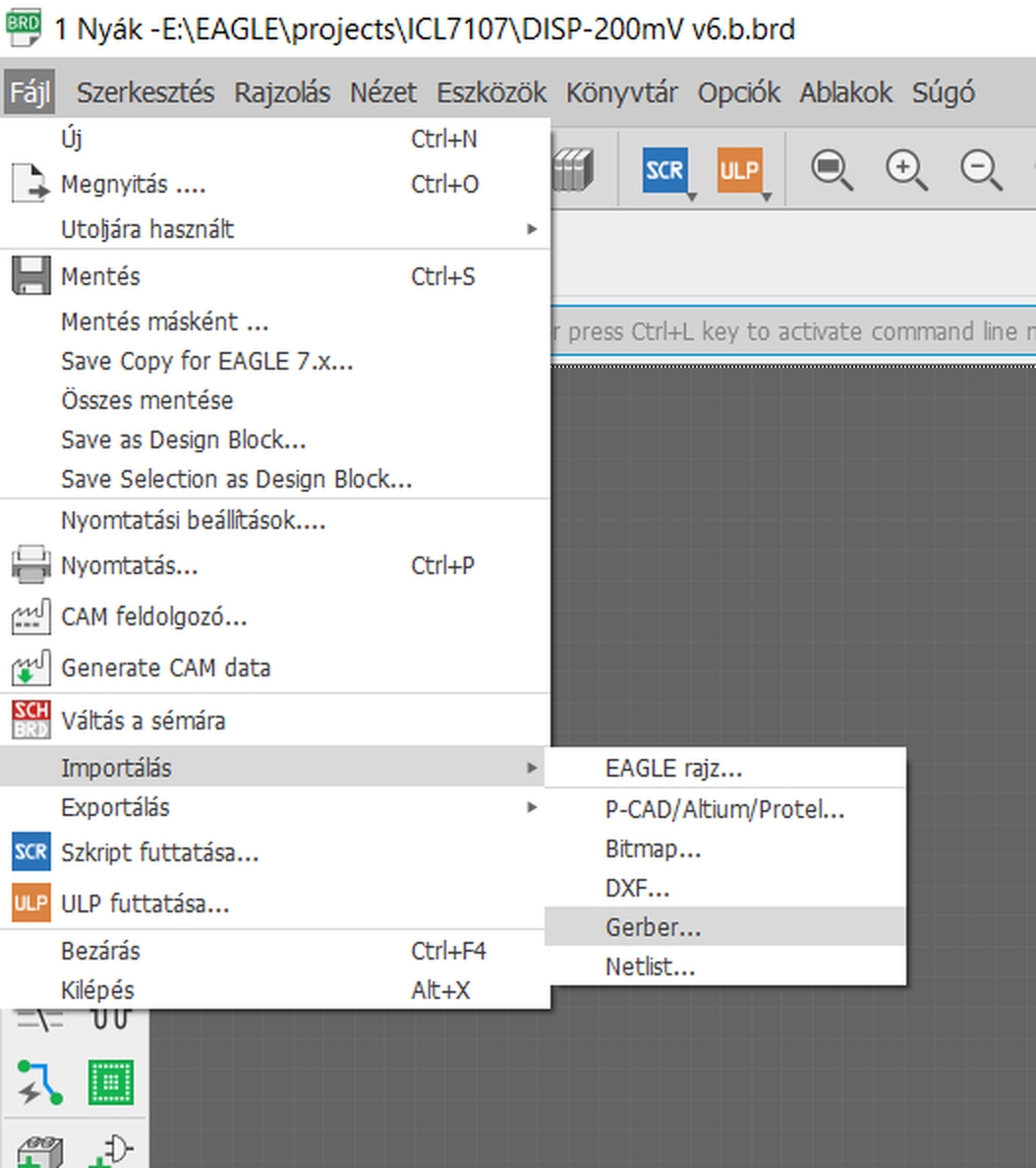The image size is (1036, 1168).
Task: Select the green grid polygon tool
Action: (111, 1081)
